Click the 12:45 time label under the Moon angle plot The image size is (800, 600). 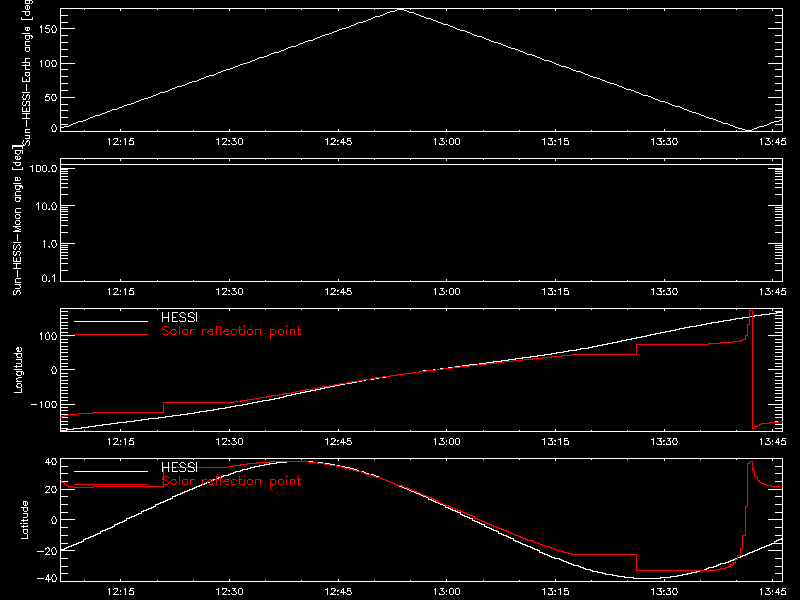[338, 292]
